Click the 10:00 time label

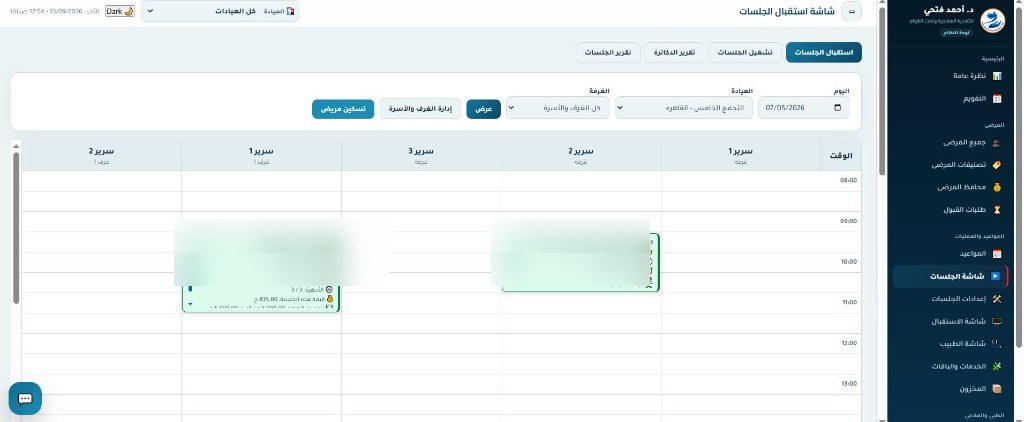coord(848,261)
